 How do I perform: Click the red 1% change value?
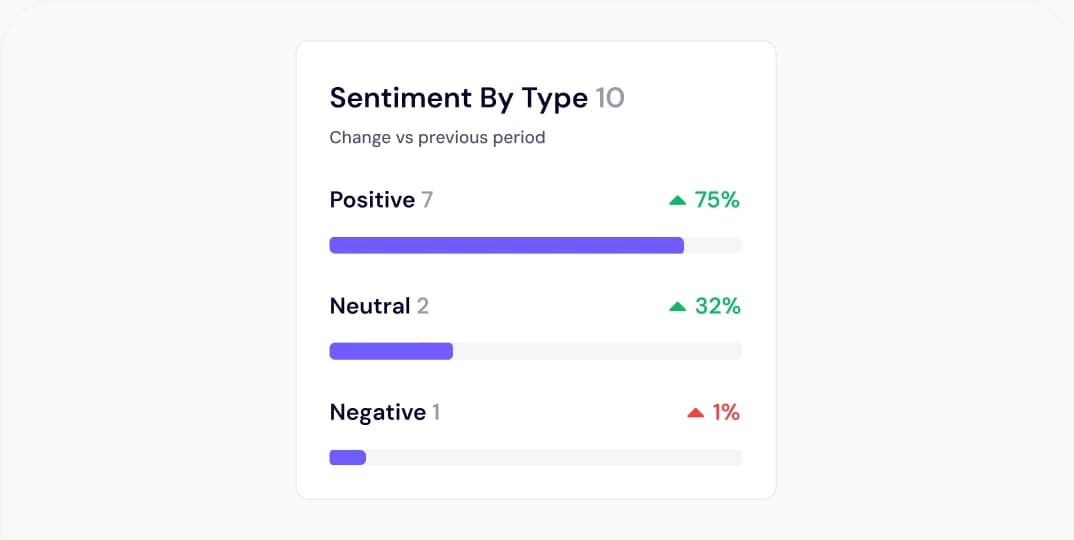(726, 413)
